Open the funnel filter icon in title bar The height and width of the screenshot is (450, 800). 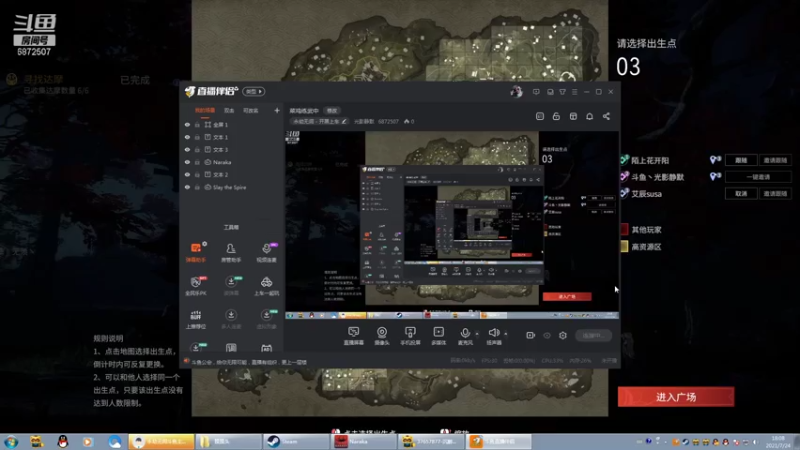[x=562, y=92]
